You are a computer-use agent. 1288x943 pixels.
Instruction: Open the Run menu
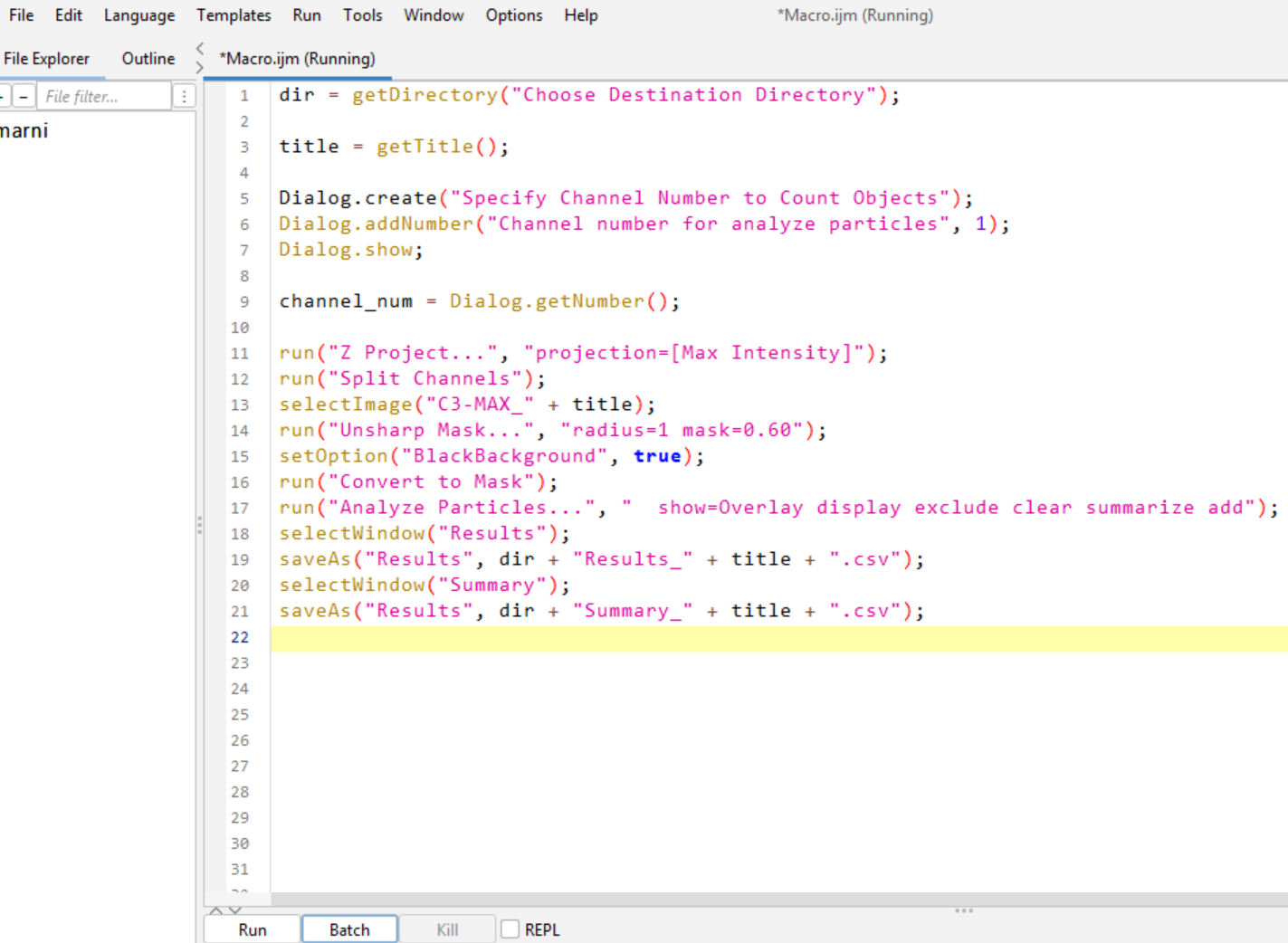[x=307, y=15]
